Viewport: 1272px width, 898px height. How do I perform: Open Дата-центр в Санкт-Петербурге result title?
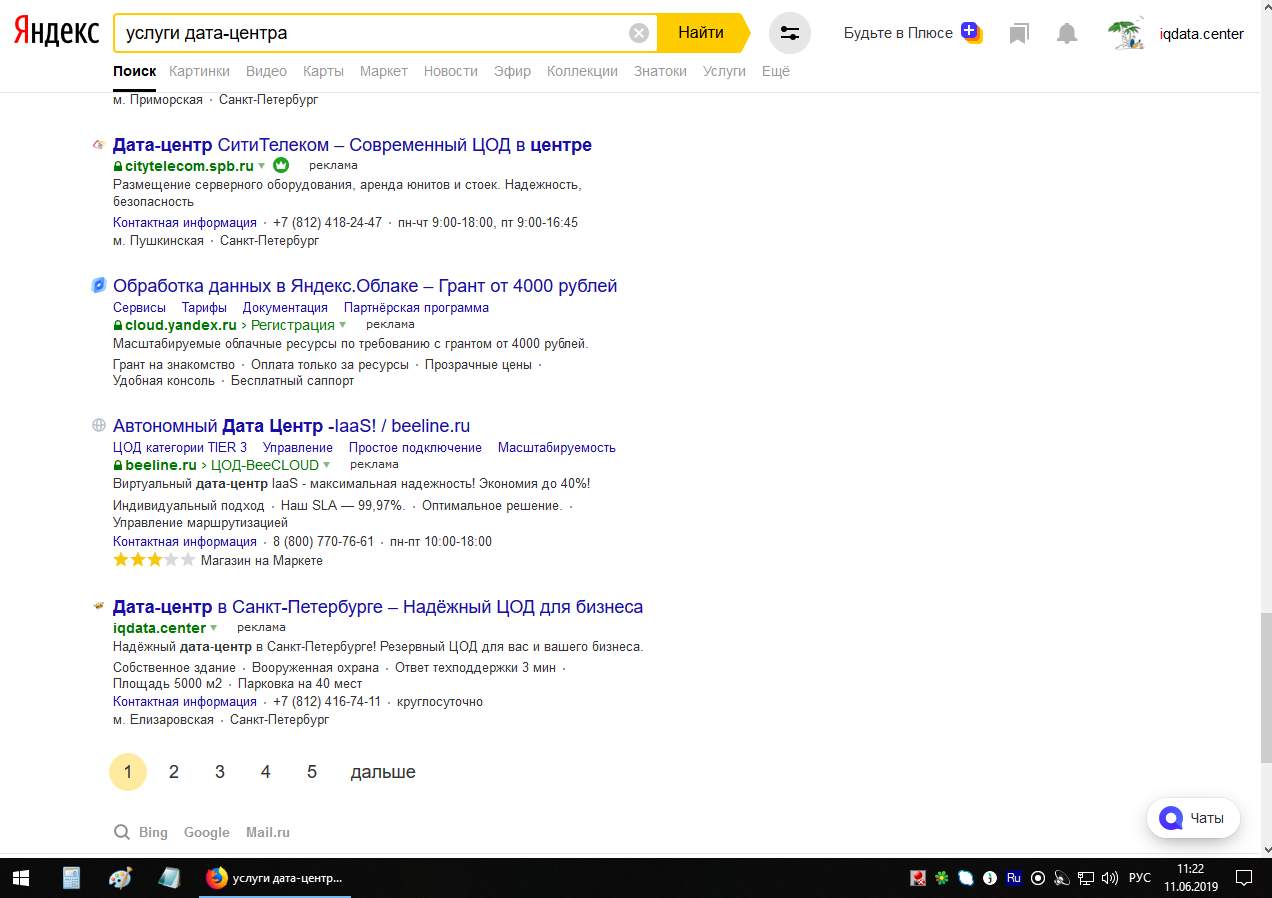click(378, 607)
